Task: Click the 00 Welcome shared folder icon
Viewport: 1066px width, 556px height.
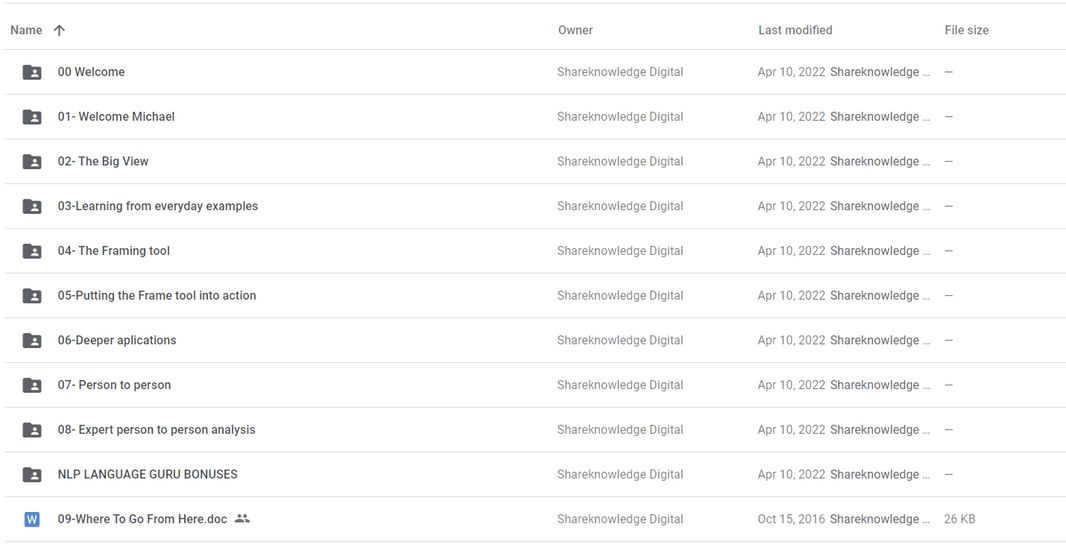Action: tap(32, 72)
